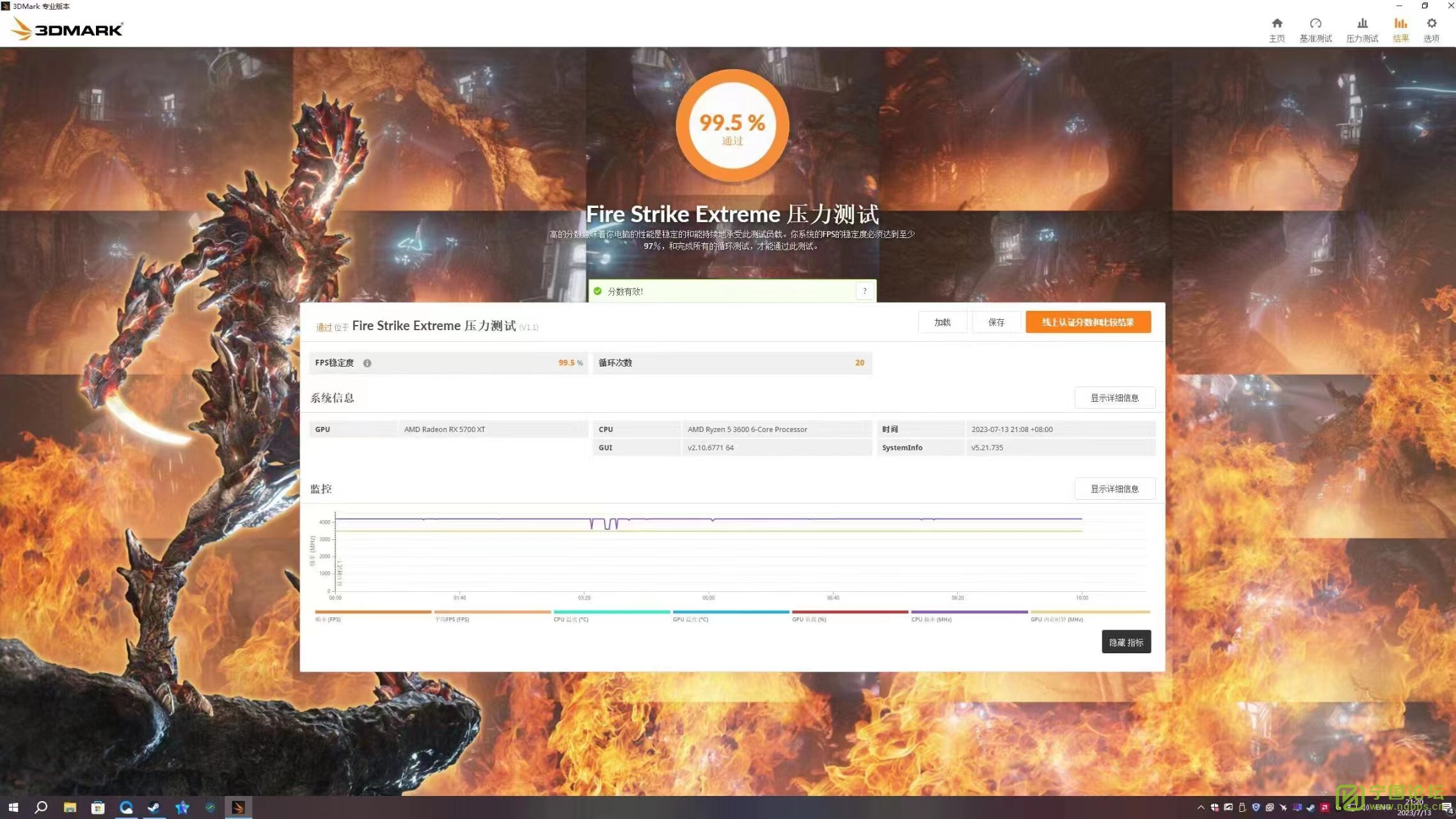The image size is (1456, 819).
Task: Click the teal round app taskbar icon
Action: click(x=210, y=807)
